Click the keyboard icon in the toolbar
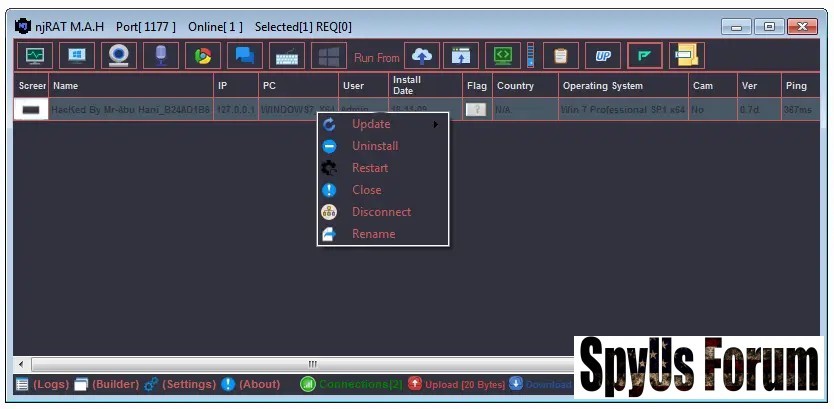 (286, 57)
